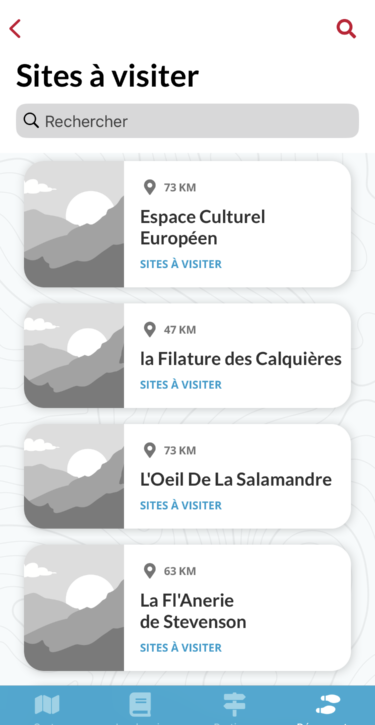This screenshot has height=725, width=375.
Task: Click SITES À VISITER label under Espace Culturel
Action: tap(181, 264)
